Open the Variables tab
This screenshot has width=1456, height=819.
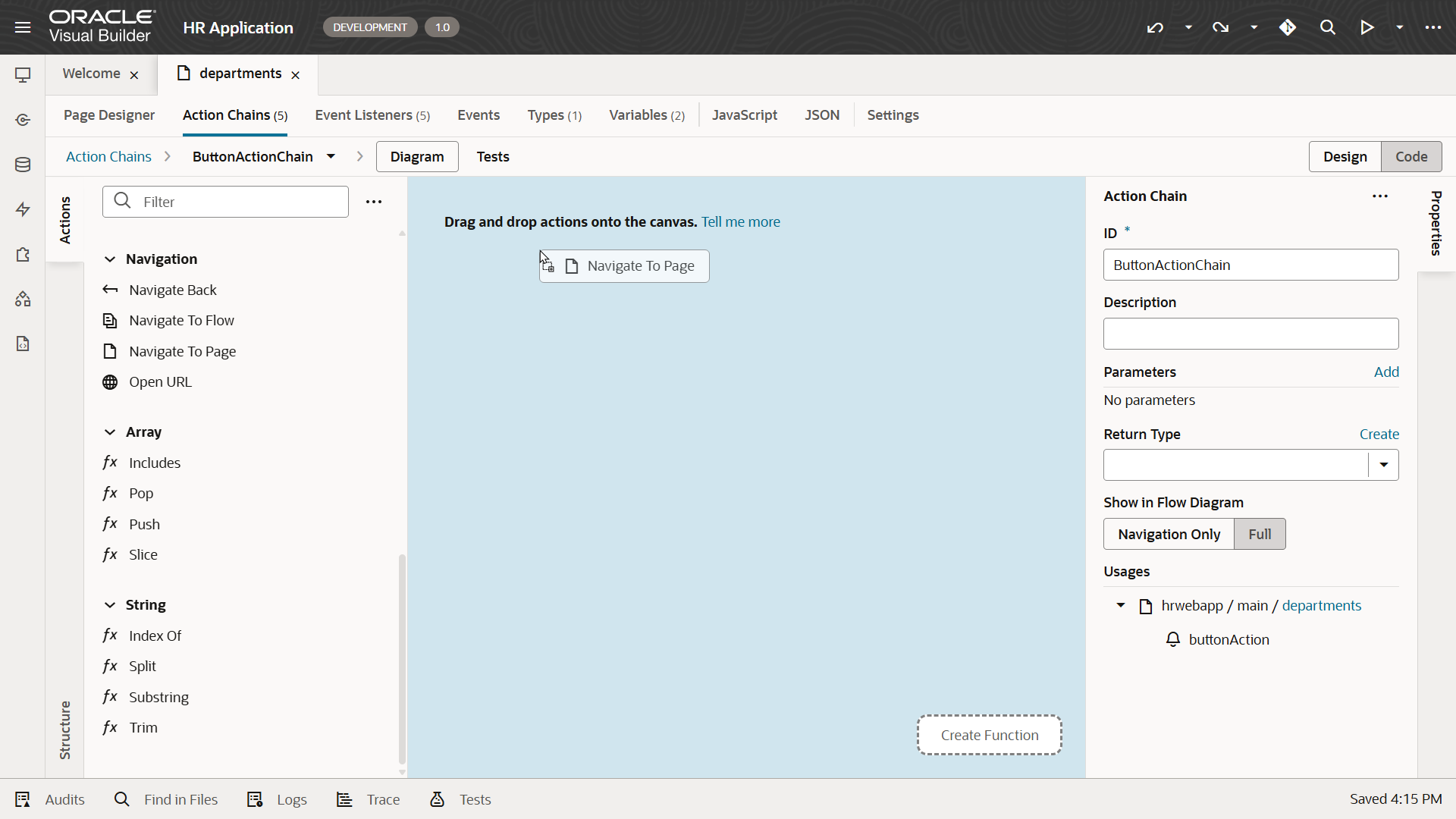coord(646,115)
